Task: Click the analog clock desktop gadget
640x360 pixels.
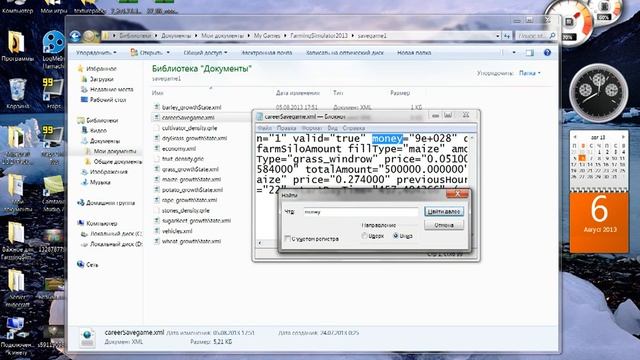Action: click(x=599, y=93)
